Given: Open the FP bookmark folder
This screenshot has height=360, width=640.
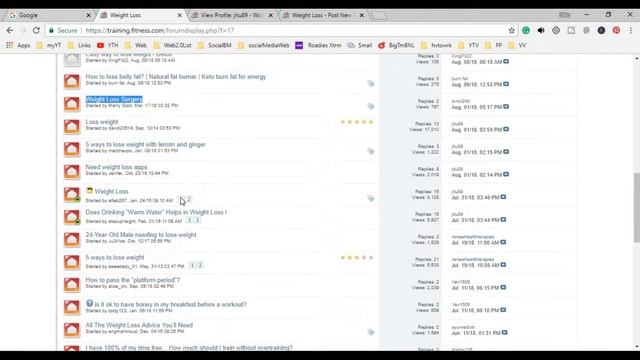Looking at the screenshot, I should coord(494,45).
